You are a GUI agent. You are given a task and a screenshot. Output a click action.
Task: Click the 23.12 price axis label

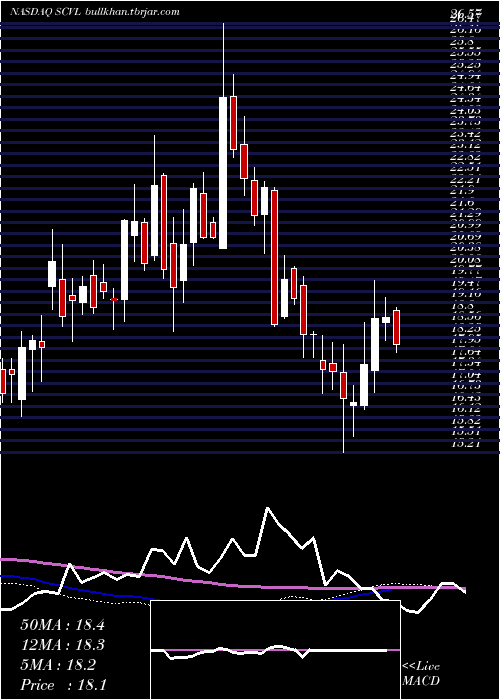click(x=466, y=145)
